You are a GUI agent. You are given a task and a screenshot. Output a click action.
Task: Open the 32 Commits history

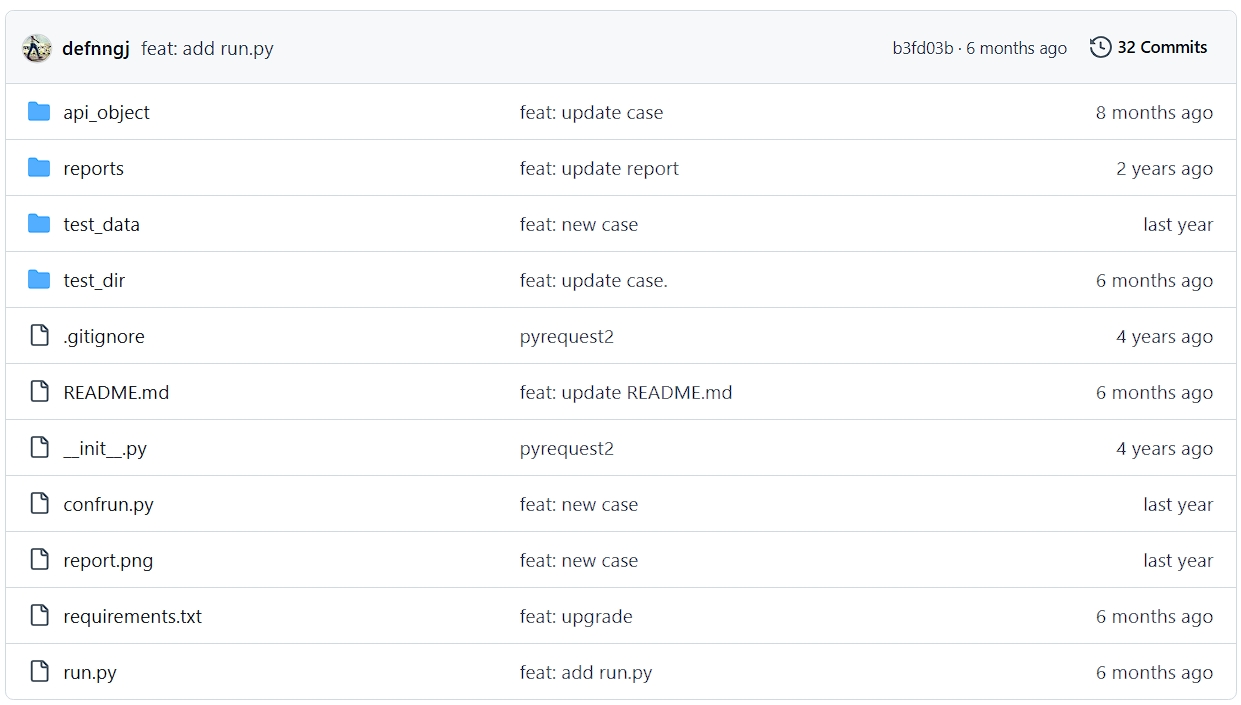tap(1161, 47)
